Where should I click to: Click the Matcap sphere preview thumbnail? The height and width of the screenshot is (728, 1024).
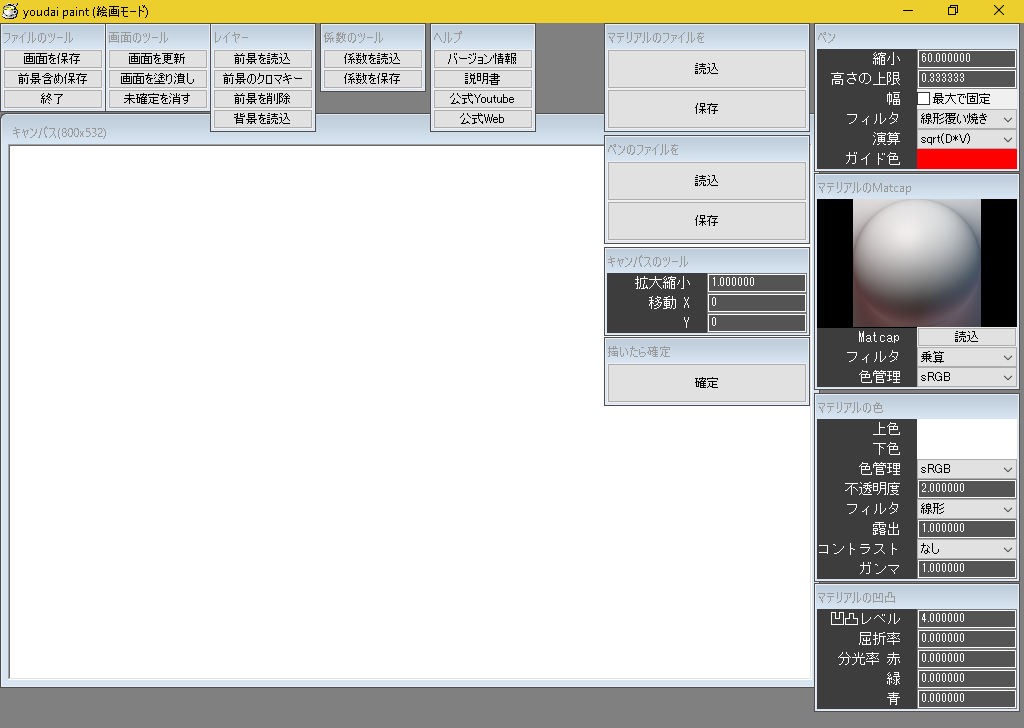click(x=917, y=263)
